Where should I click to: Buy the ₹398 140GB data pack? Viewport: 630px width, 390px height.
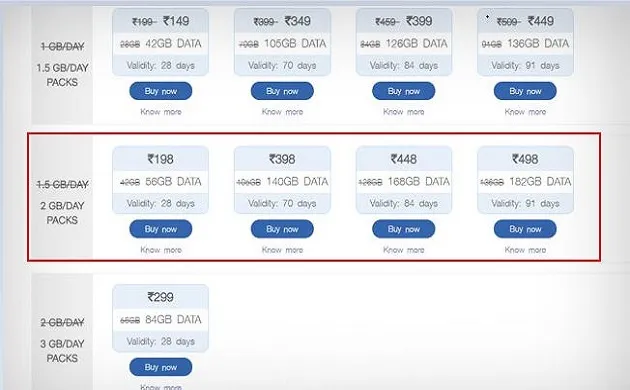pyautogui.click(x=282, y=229)
